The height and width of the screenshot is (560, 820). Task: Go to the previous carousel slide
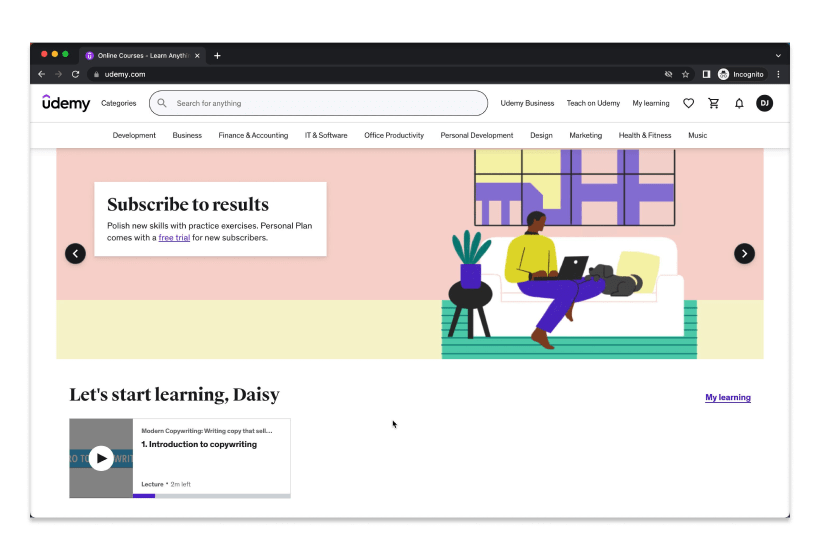tap(75, 254)
